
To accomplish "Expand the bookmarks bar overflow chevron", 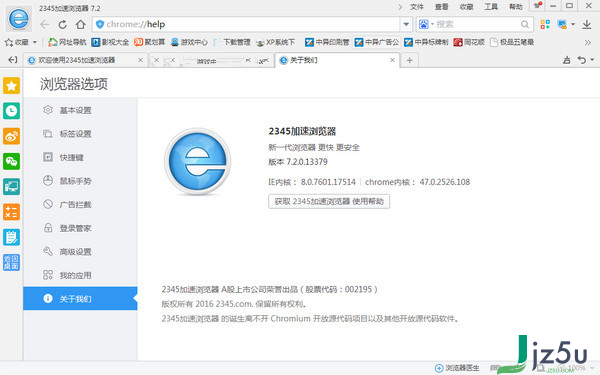I will 587,42.
